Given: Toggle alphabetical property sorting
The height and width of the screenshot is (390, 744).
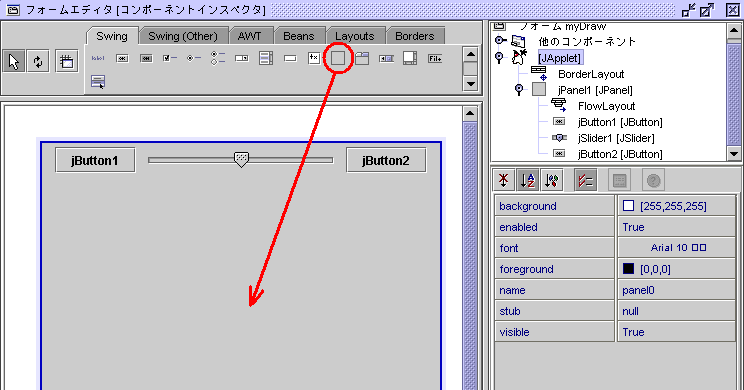Looking at the screenshot, I should [528, 180].
